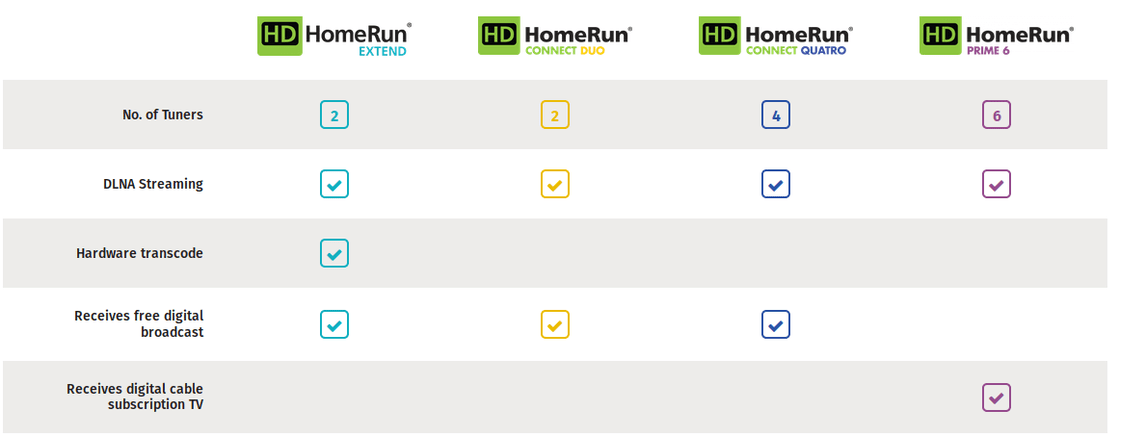Select the HDHomeRun PRIME 6 logo
Image resolution: width=1146 pixels, height=436 pixels.
996,37
